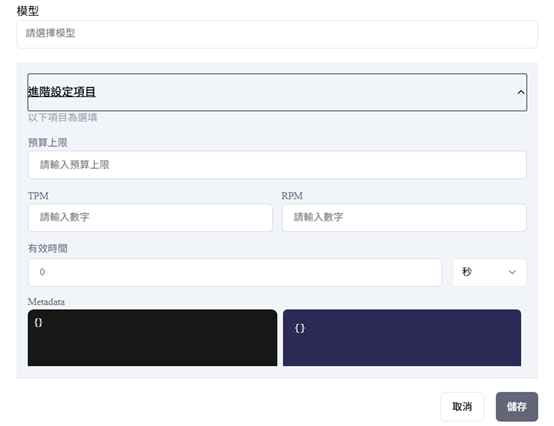The width and height of the screenshot is (554, 426).
Task: Click the 預算上限 label
Action: (x=48, y=143)
